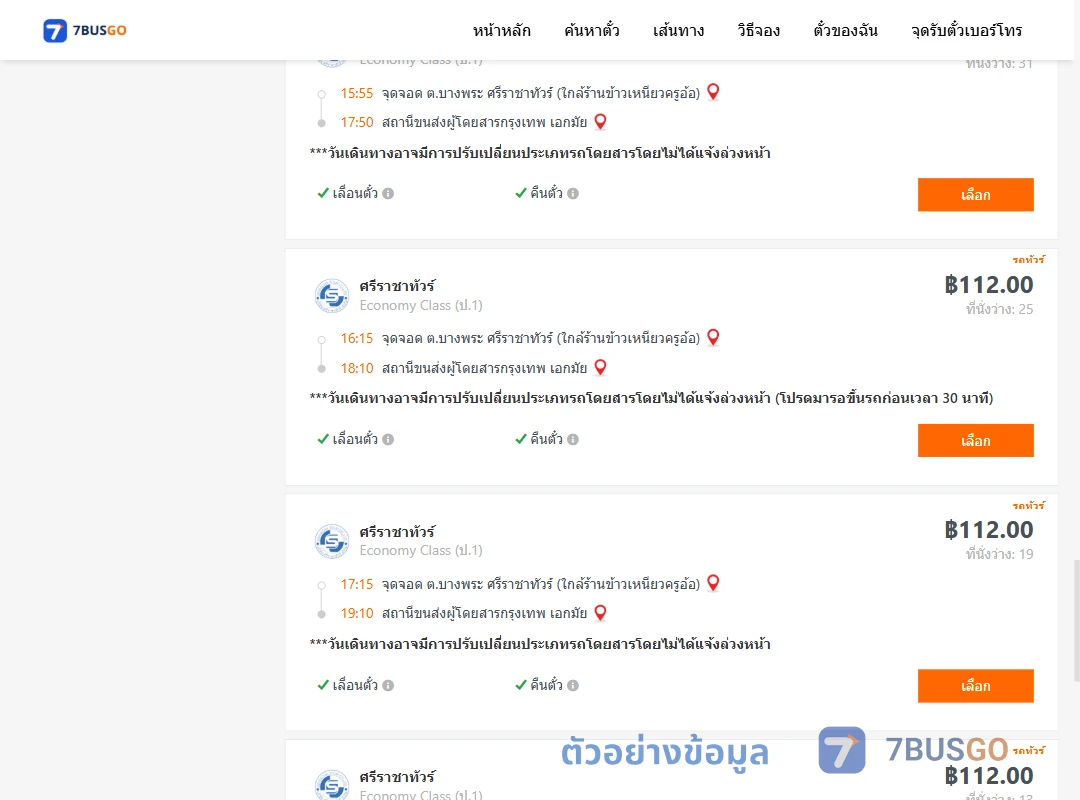Image resolution: width=1080 pixels, height=800 pixels.
Task: Click ที่นั่งว่าง: 19 seat availability
Action: [x=999, y=554]
